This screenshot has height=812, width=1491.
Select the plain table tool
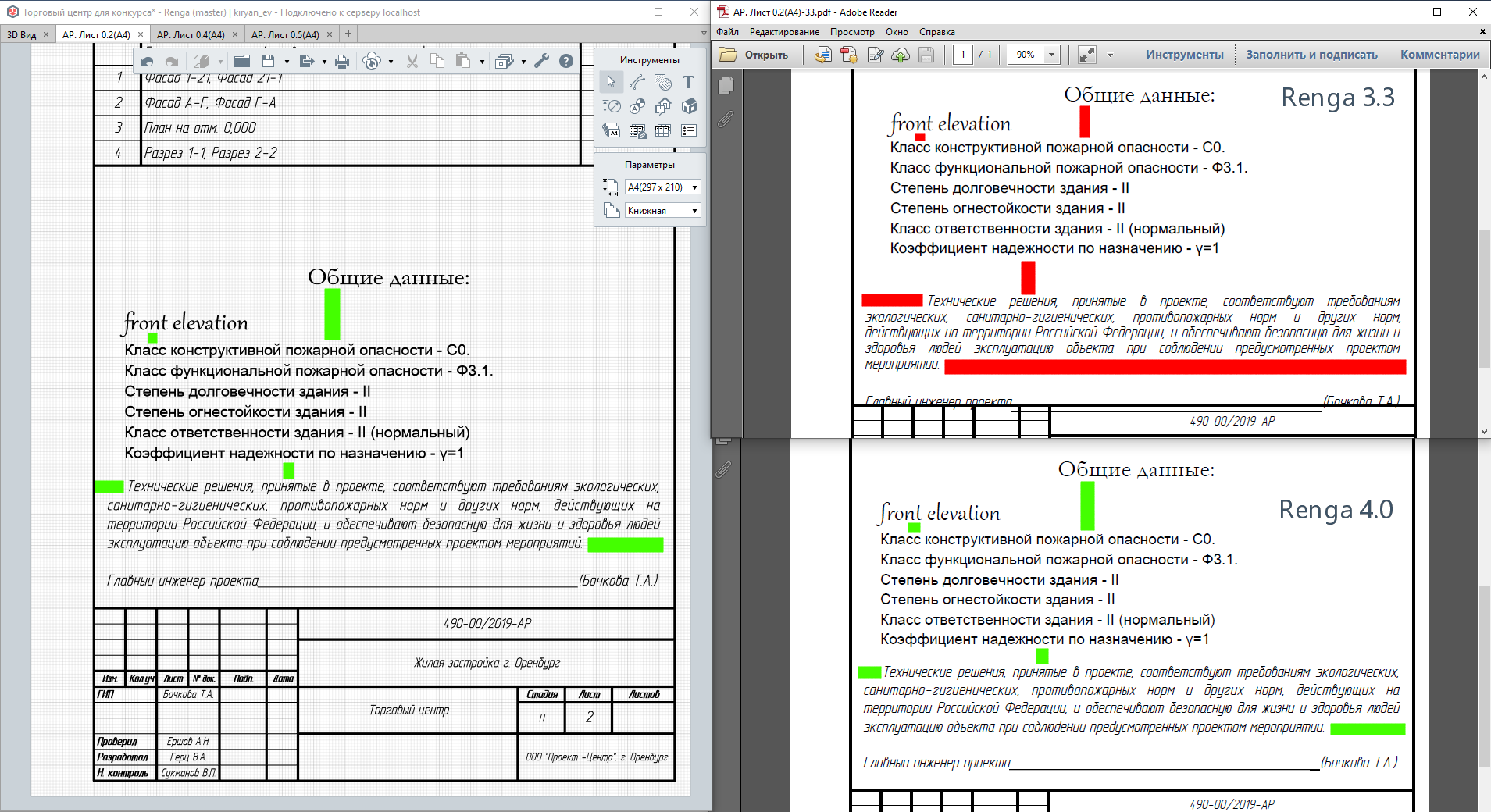click(663, 130)
